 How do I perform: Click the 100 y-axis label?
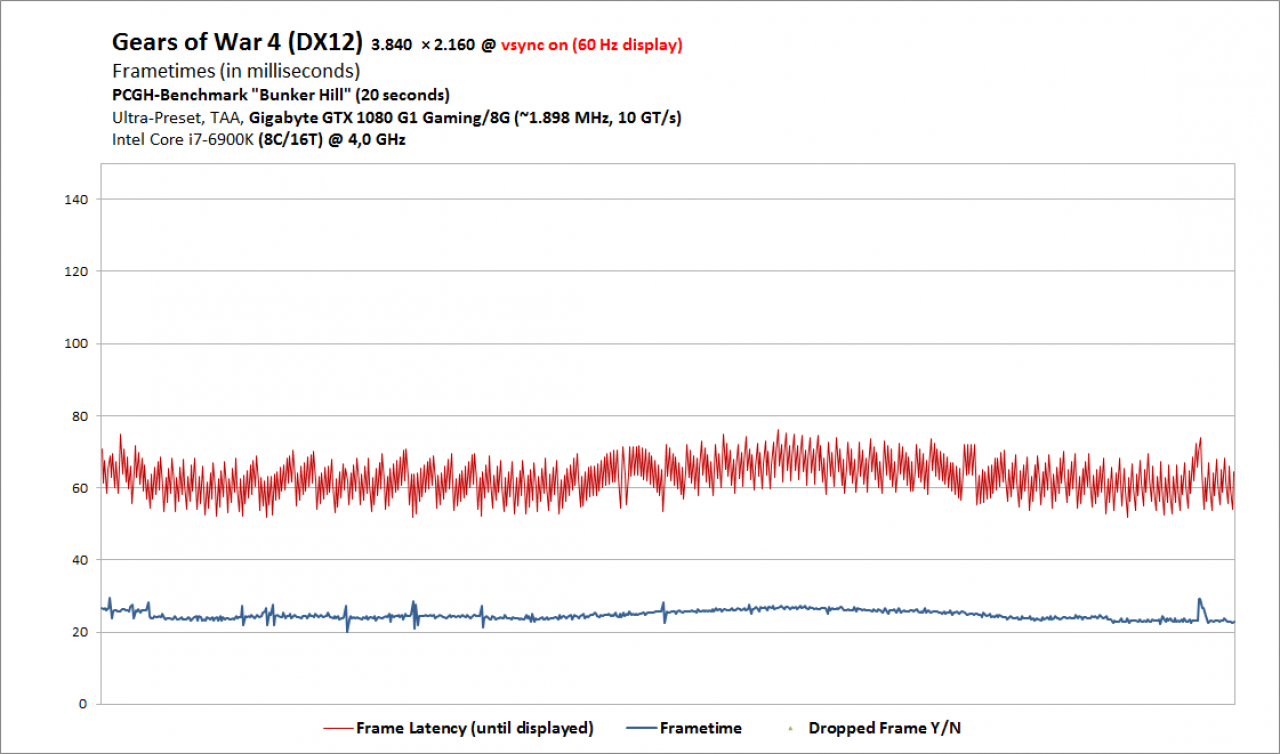(76, 344)
